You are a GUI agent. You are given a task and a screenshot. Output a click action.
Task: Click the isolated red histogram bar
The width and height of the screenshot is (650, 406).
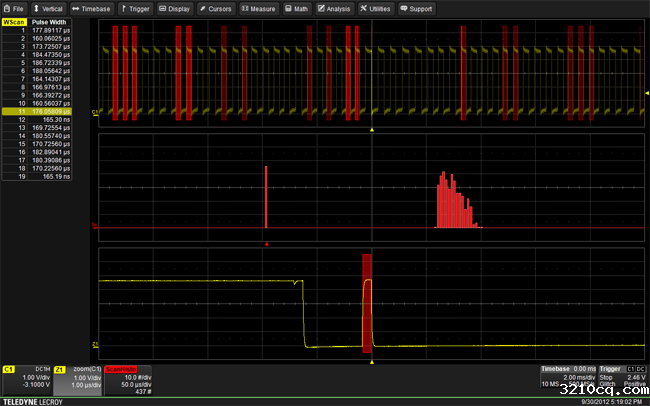[x=266, y=197]
